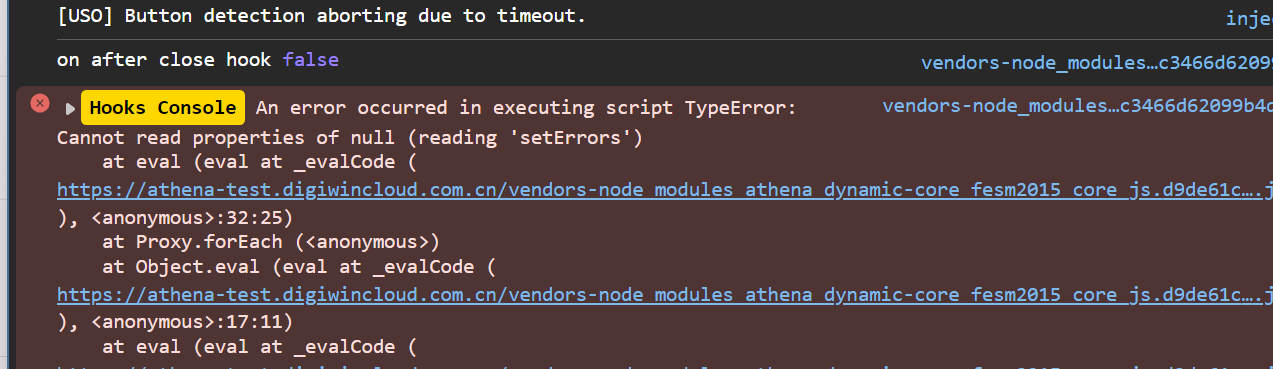Open athena-test URL above line <anonymous>:17:11
The height and width of the screenshot is (369, 1273).
(665, 295)
